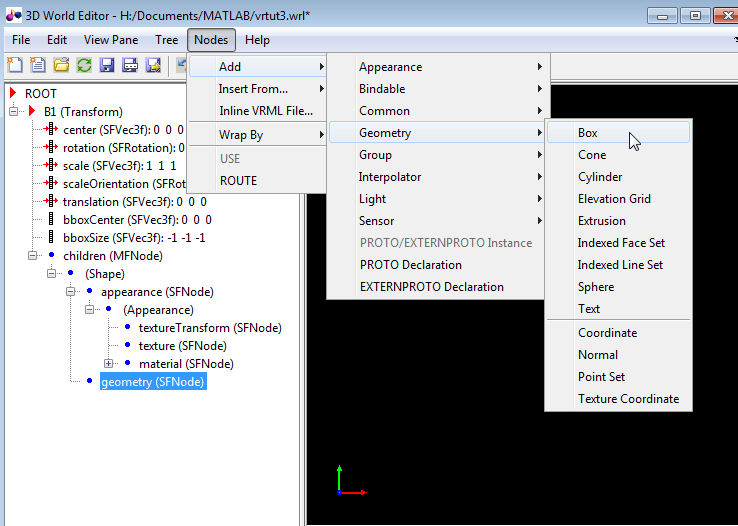
Task: Open the Sensor submenu
Action: pyautogui.click(x=438, y=221)
